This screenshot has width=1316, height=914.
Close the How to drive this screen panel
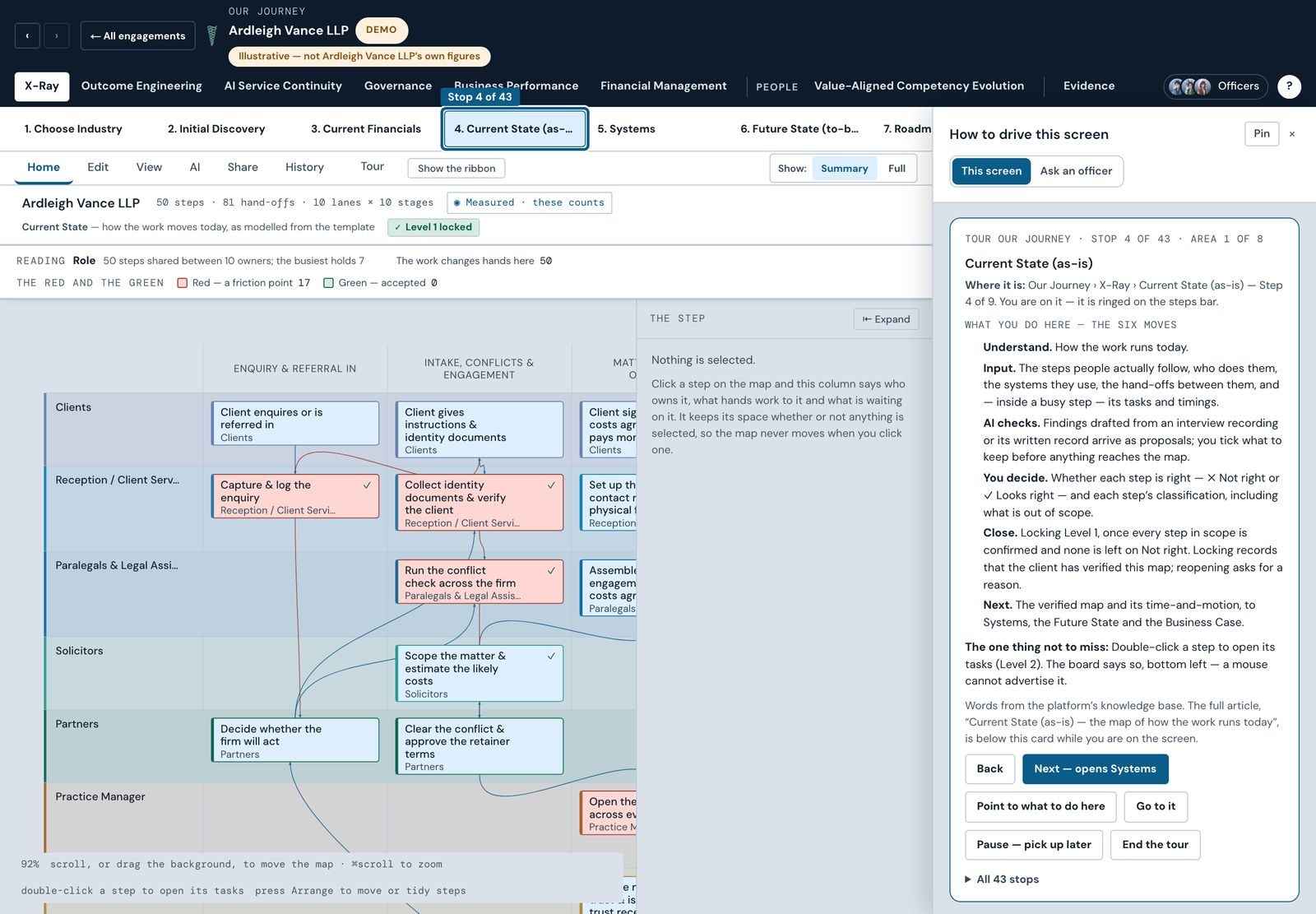pos(1291,134)
